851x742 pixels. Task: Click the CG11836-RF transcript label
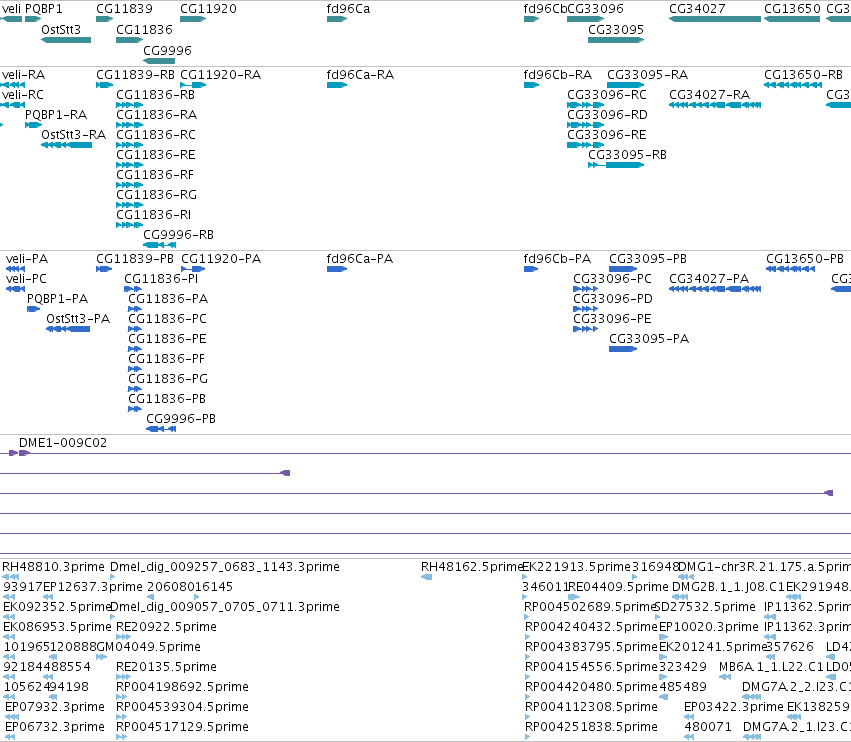coord(155,175)
